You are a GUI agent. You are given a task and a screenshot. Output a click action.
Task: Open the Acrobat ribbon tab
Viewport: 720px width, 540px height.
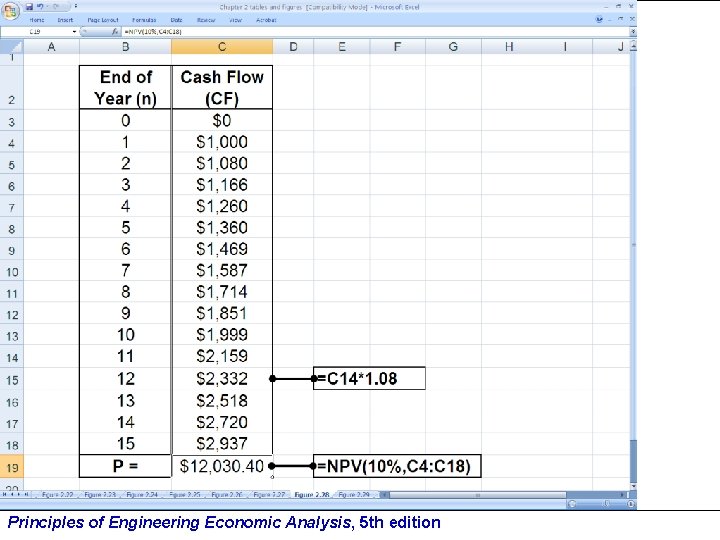tap(266, 20)
